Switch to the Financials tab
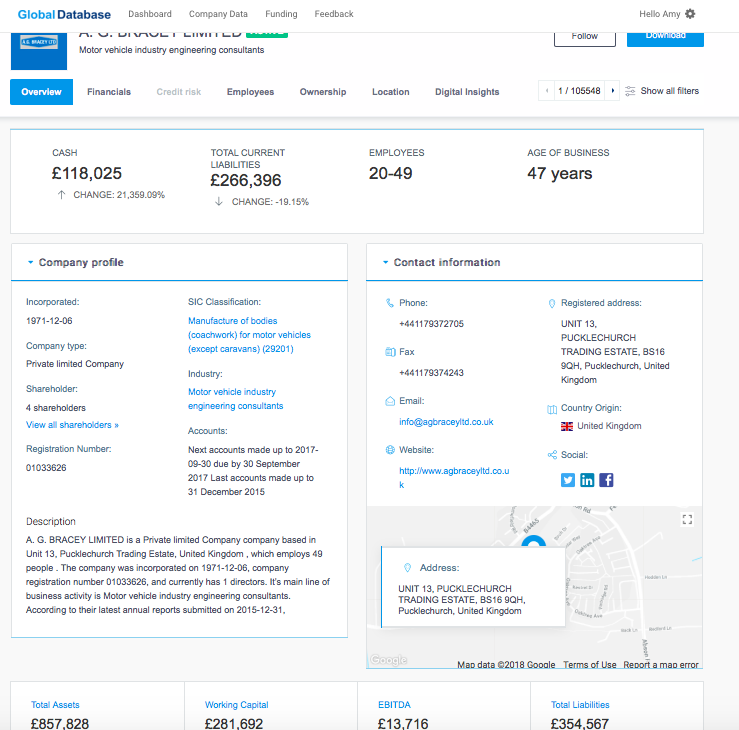Image resolution: width=739 pixels, height=730 pixels. pos(109,92)
